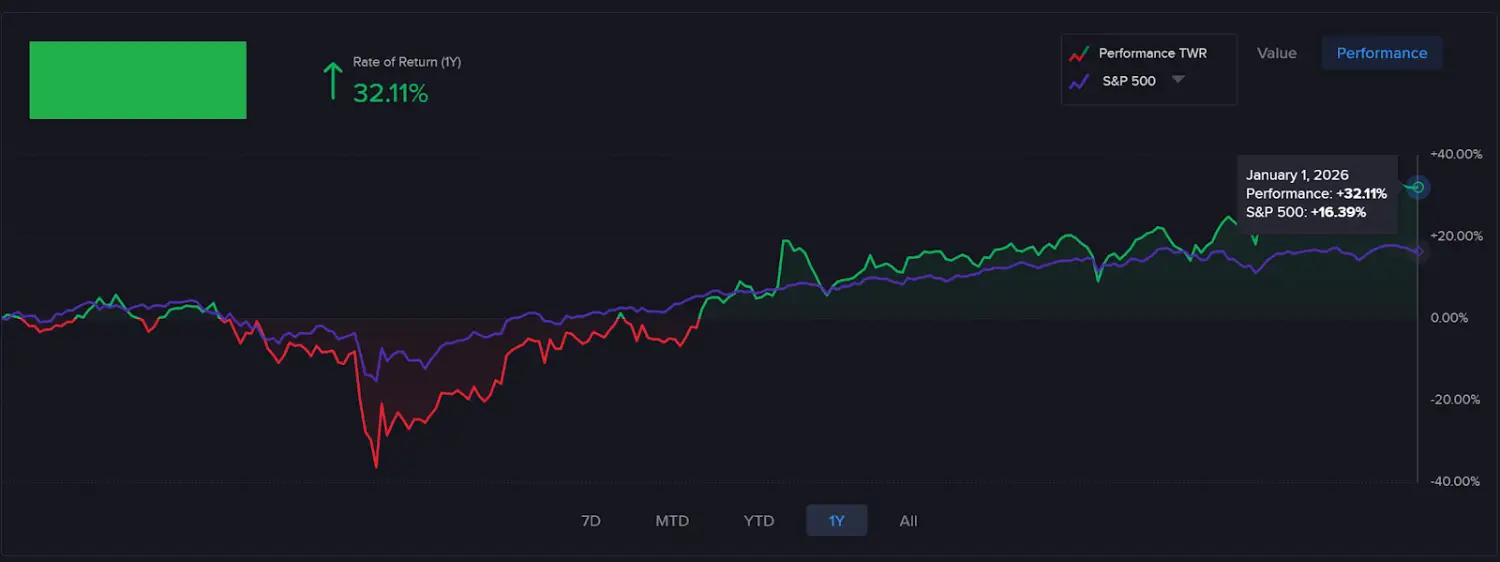Switch chart to Value view

coord(1276,53)
